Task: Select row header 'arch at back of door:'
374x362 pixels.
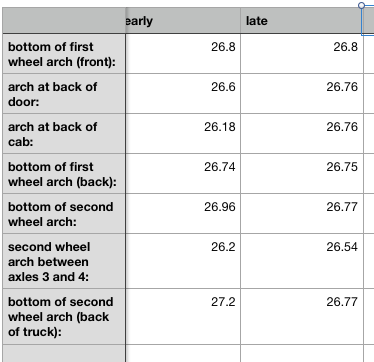Action: (64, 94)
